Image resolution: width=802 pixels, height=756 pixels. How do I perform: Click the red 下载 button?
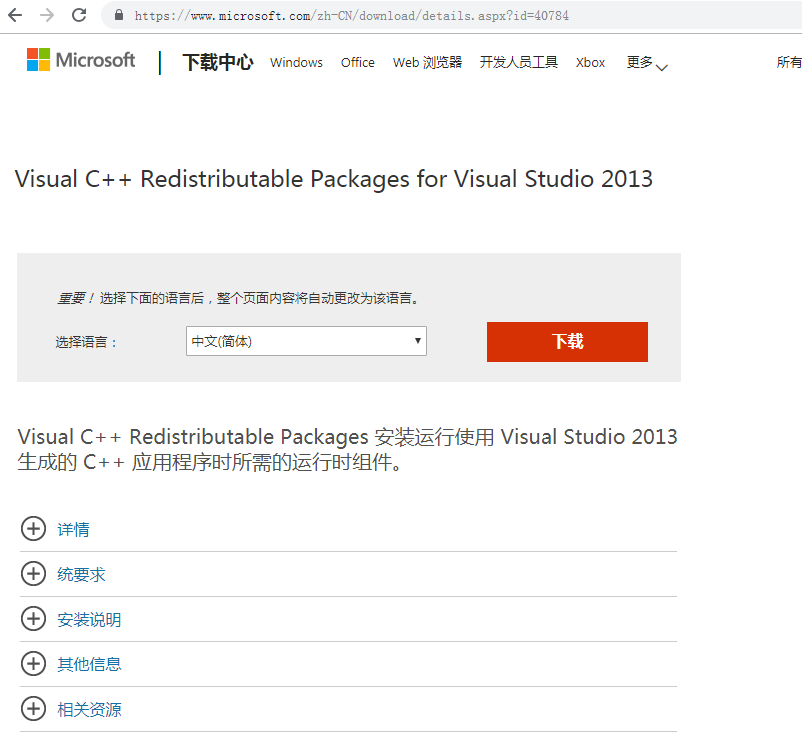coord(567,341)
